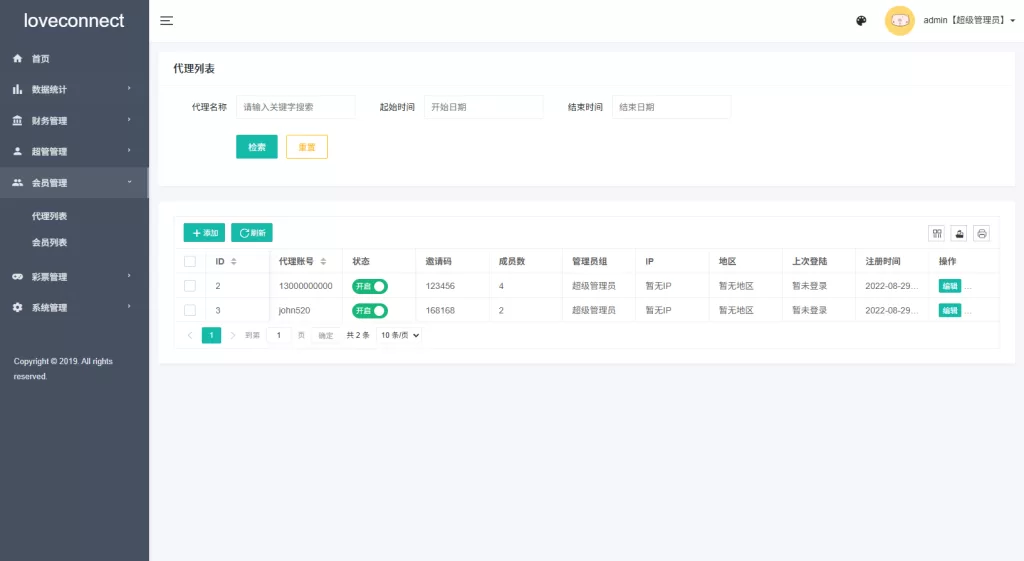The width and height of the screenshot is (1024, 561).
Task: Sort by 代理账号 column arrows
Action: (x=323, y=261)
